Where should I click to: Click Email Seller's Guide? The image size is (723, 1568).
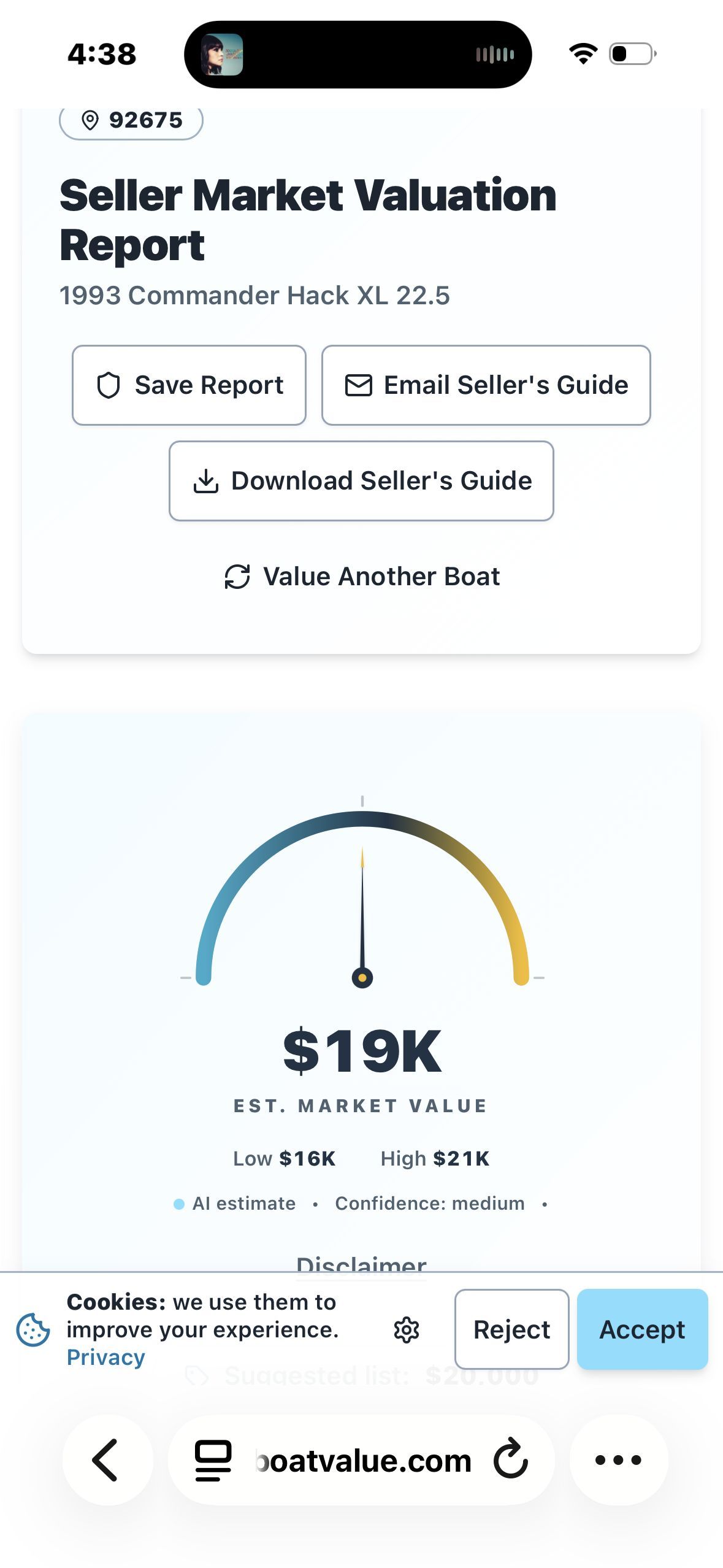click(486, 385)
